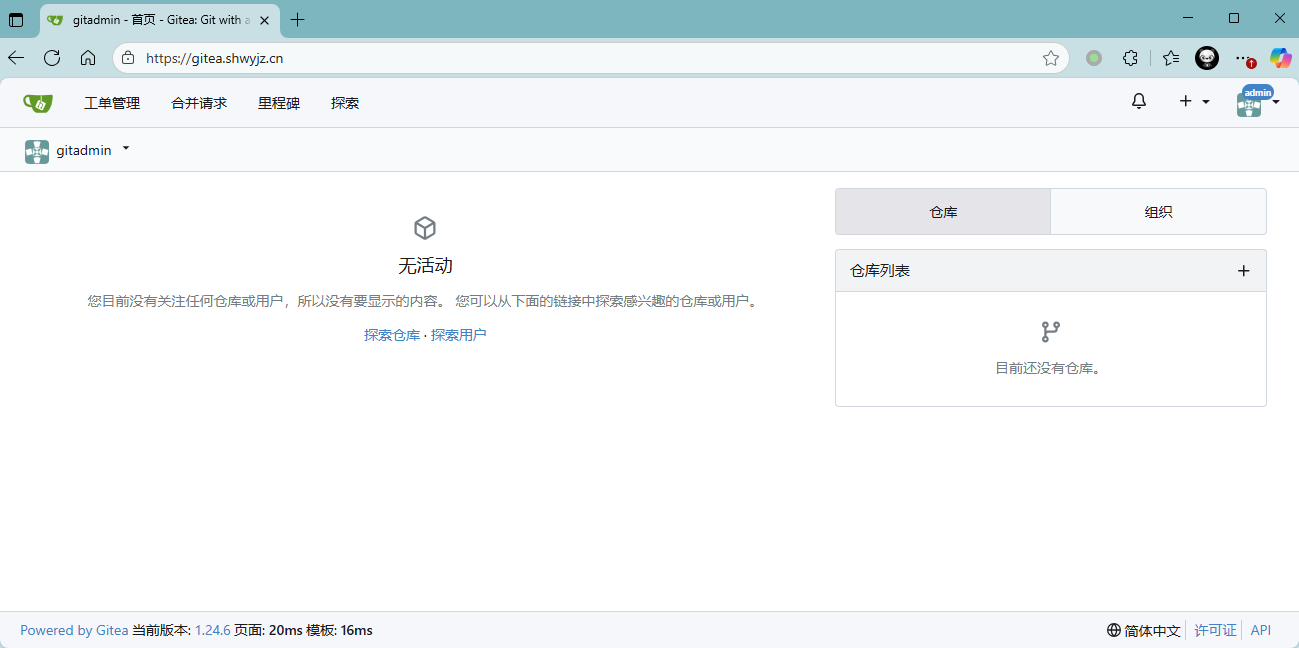Follow the 探索仓库 link
The height and width of the screenshot is (648, 1299).
pyautogui.click(x=392, y=335)
